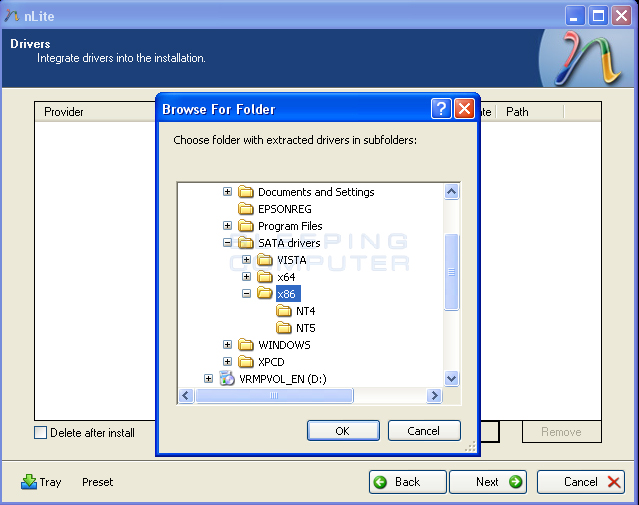Close the Browse For Folder dialog
Image resolution: width=639 pixels, height=505 pixels.
(x=464, y=109)
